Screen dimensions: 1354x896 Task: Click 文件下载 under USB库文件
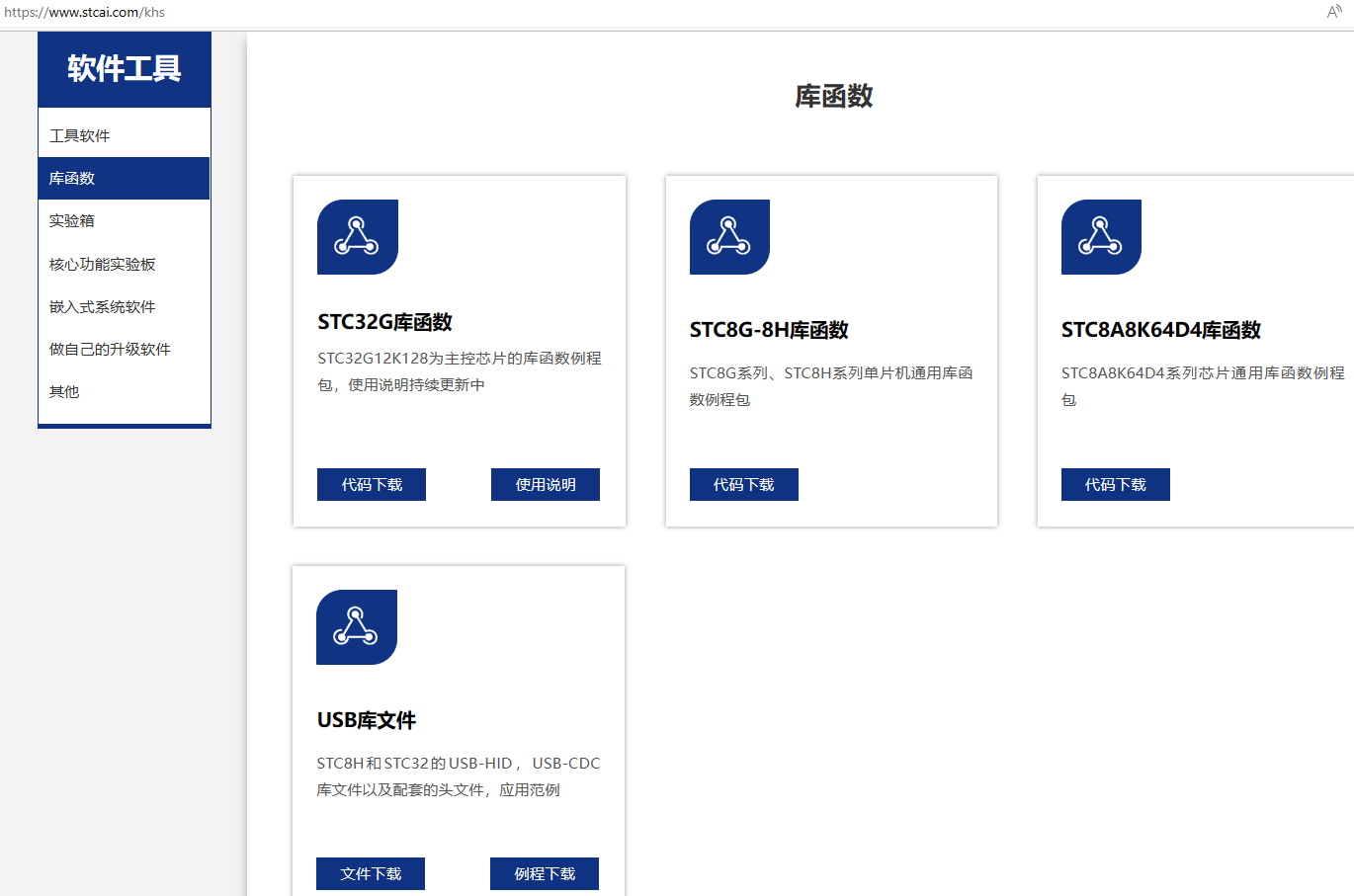[371, 873]
